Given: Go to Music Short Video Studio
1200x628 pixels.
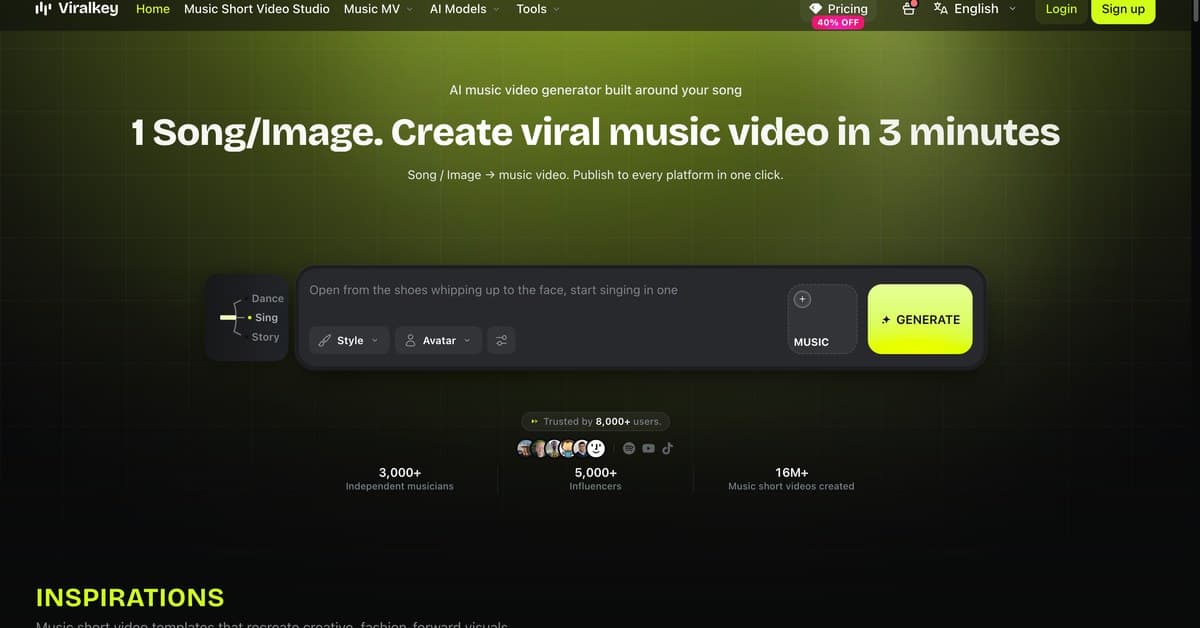Looking at the screenshot, I should pos(257,9).
